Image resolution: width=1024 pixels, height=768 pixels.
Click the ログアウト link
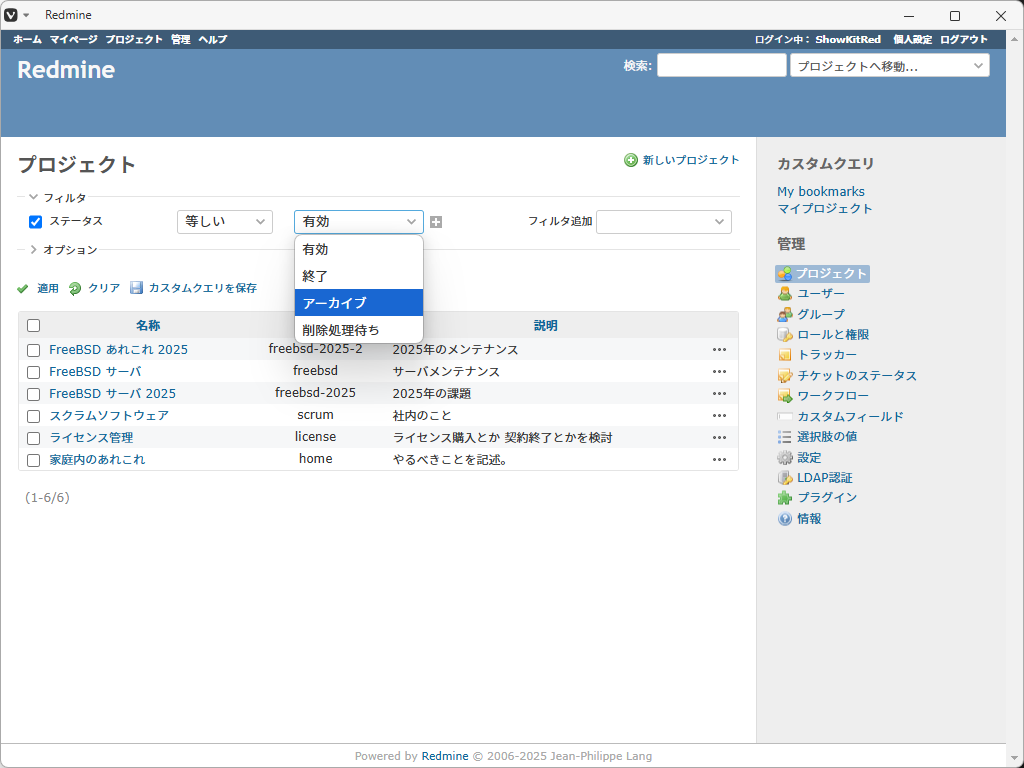[x=964, y=39]
